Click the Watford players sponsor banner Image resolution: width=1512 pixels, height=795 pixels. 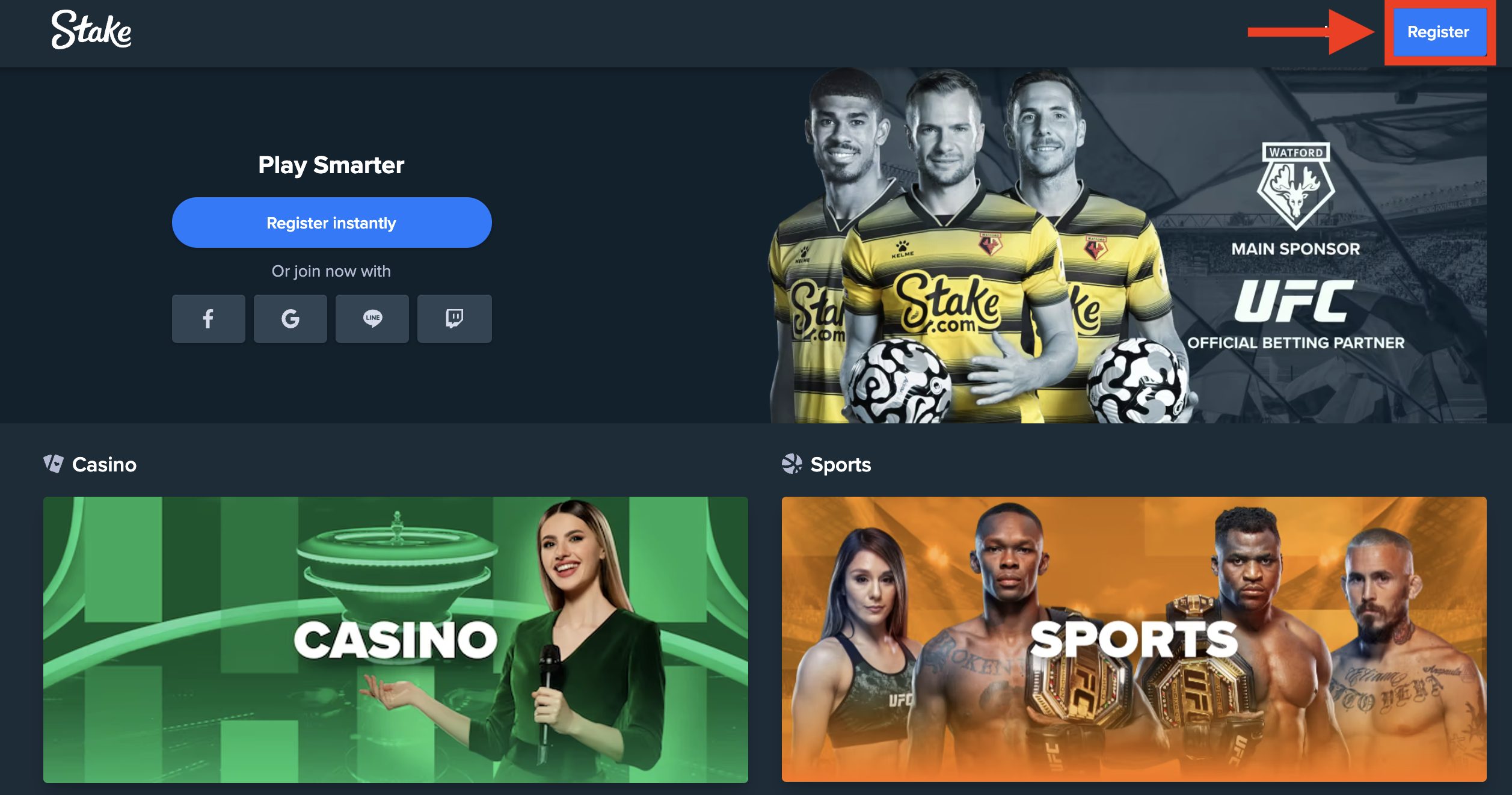(x=1128, y=245)
